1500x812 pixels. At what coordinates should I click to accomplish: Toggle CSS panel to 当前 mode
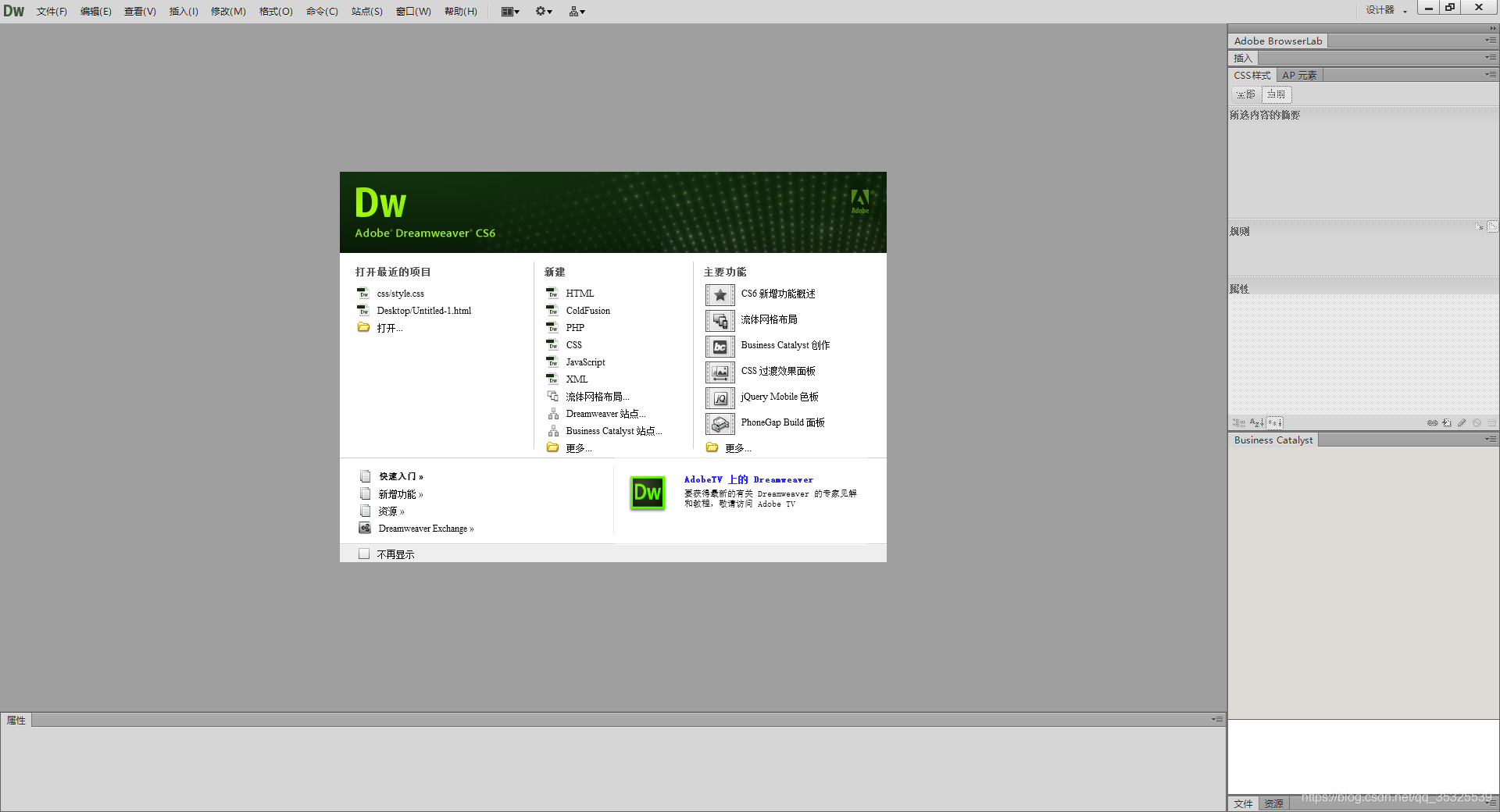[1277, 94]
